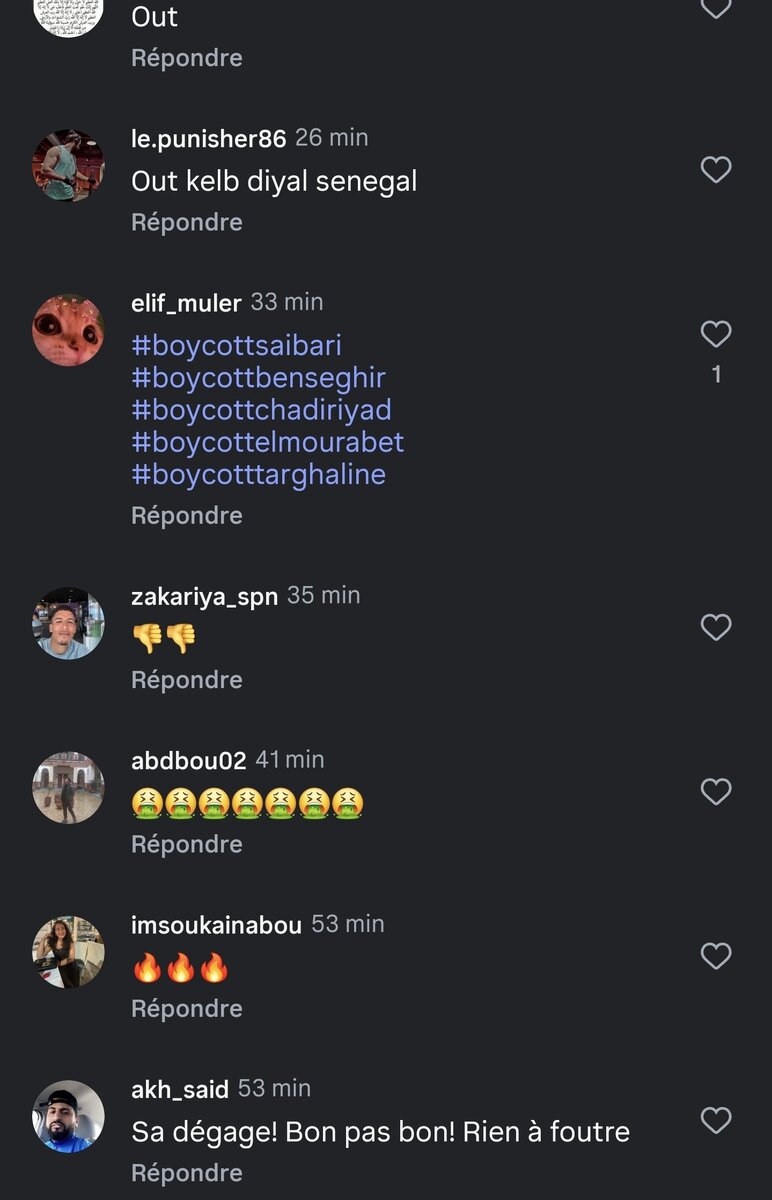
Task: Tap imsoukainabou's avatar
Action: coord(68,952)
